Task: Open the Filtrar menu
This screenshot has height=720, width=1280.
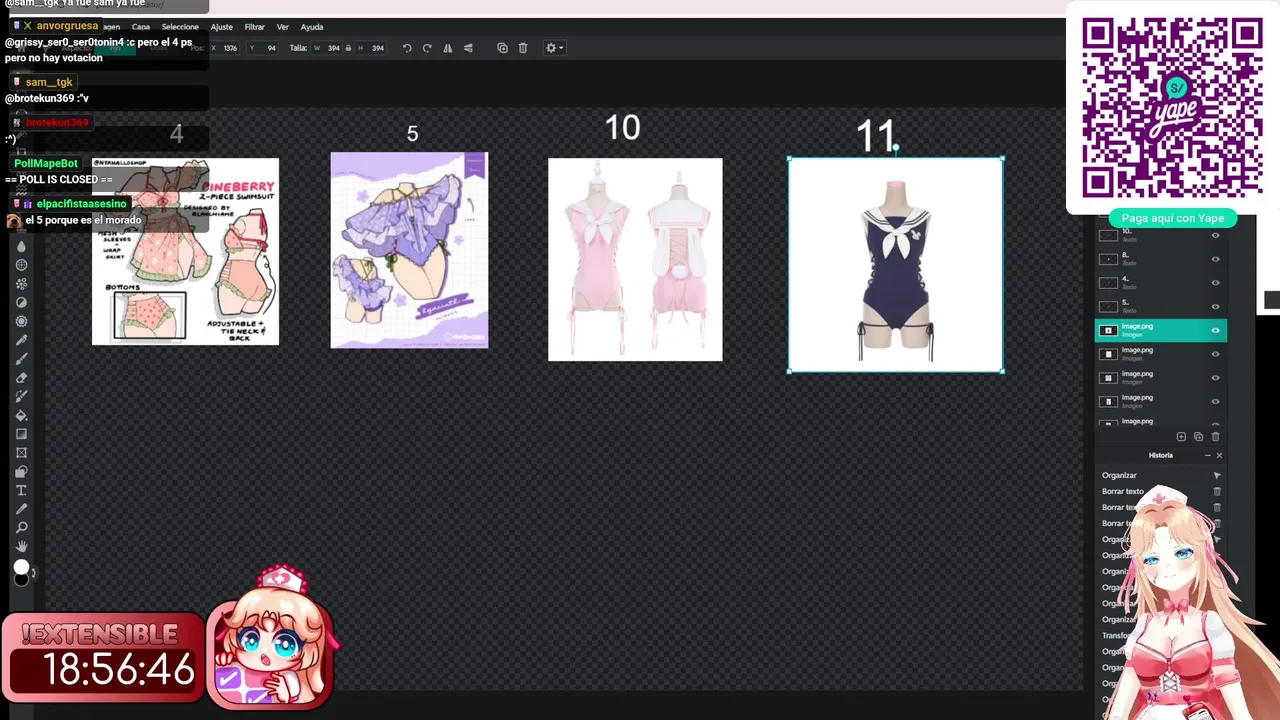Action: 255,27
